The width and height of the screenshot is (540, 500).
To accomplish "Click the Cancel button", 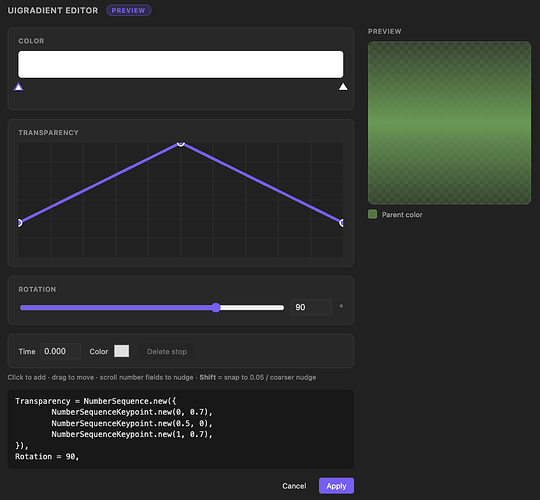I will pos(294,486).
